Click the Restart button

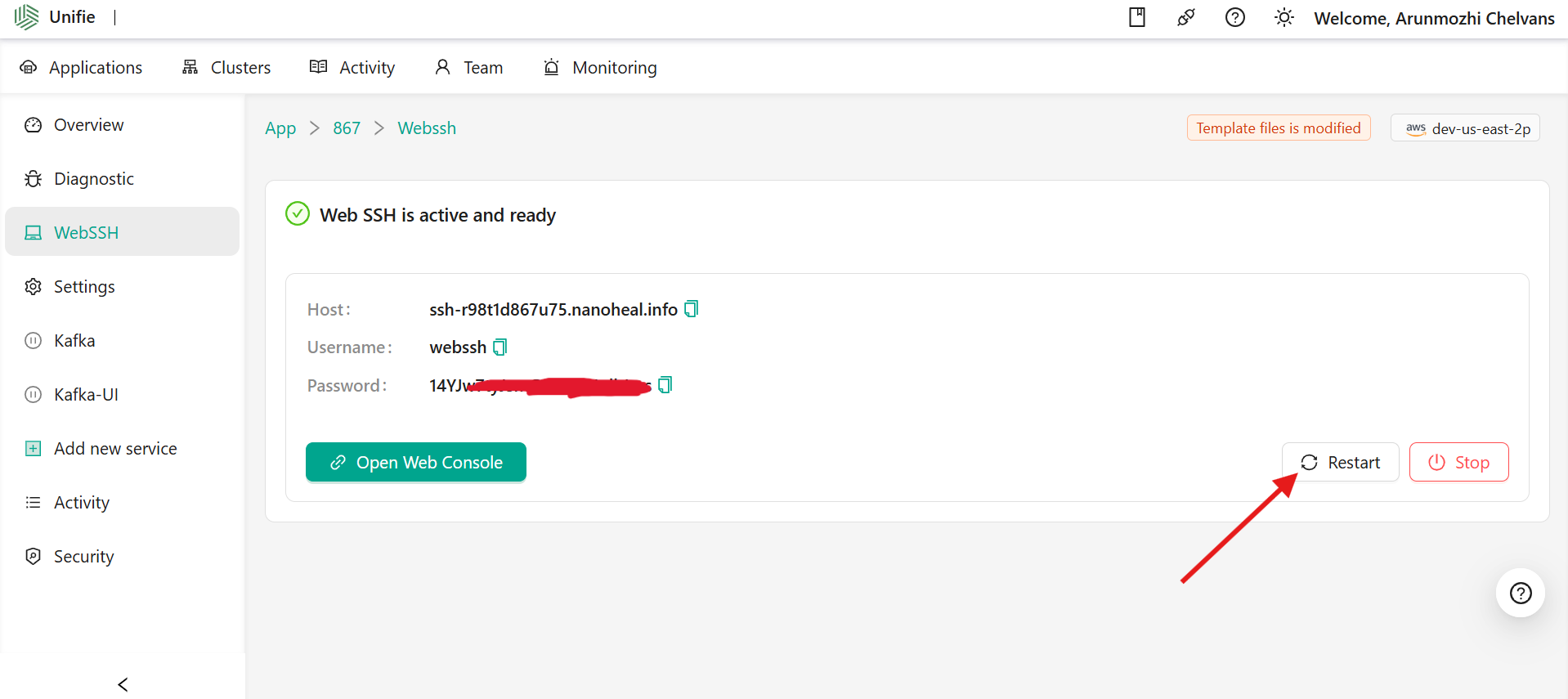coord(1341,462)
